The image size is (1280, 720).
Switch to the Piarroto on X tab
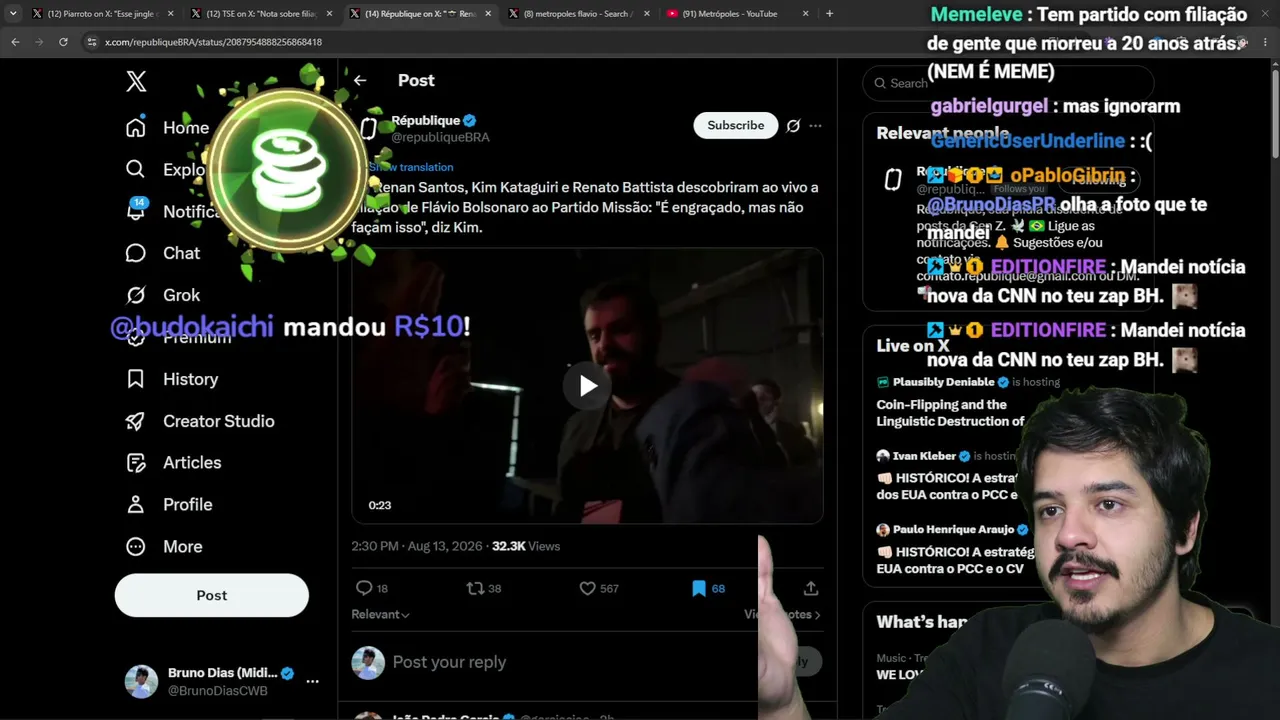click(101, 14)
